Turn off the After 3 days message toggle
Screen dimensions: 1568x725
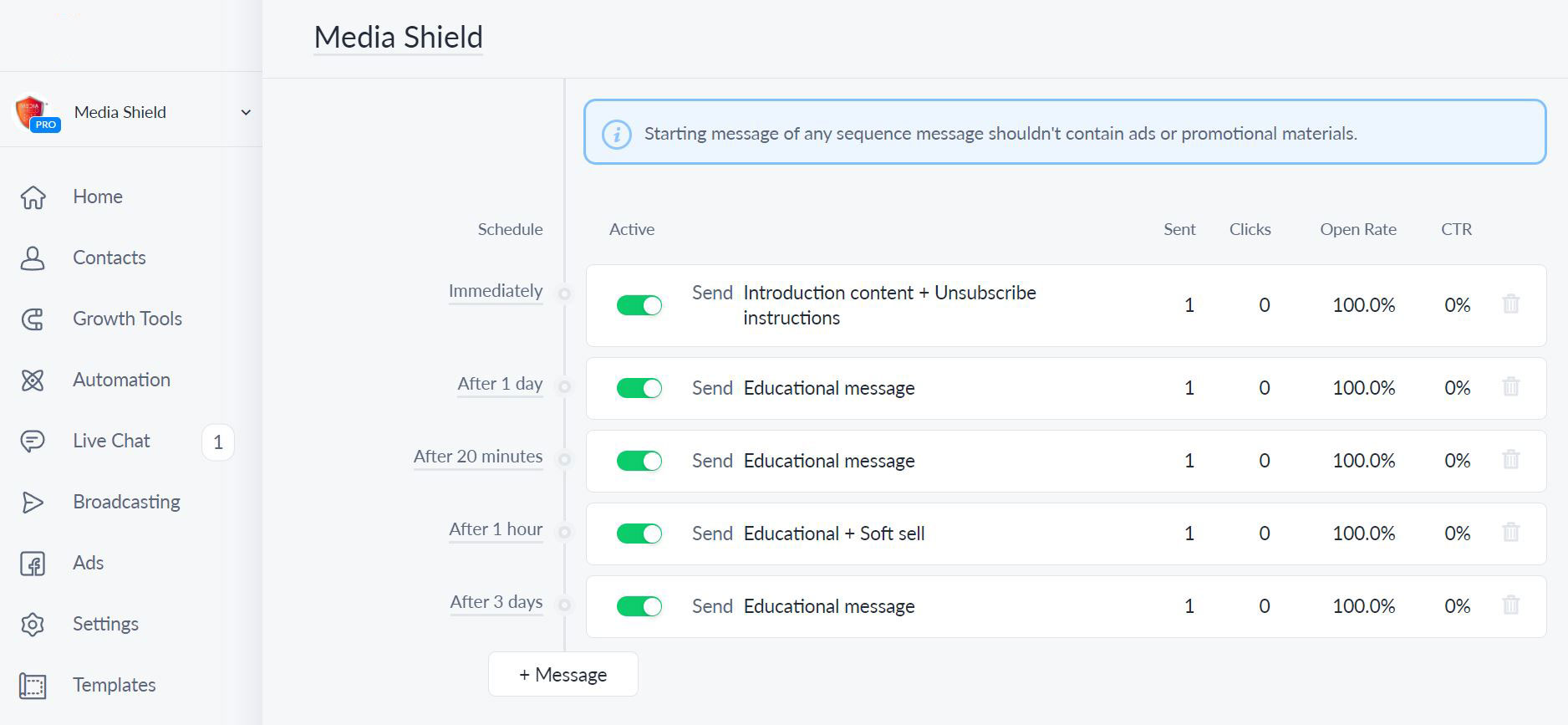point(639,606)
